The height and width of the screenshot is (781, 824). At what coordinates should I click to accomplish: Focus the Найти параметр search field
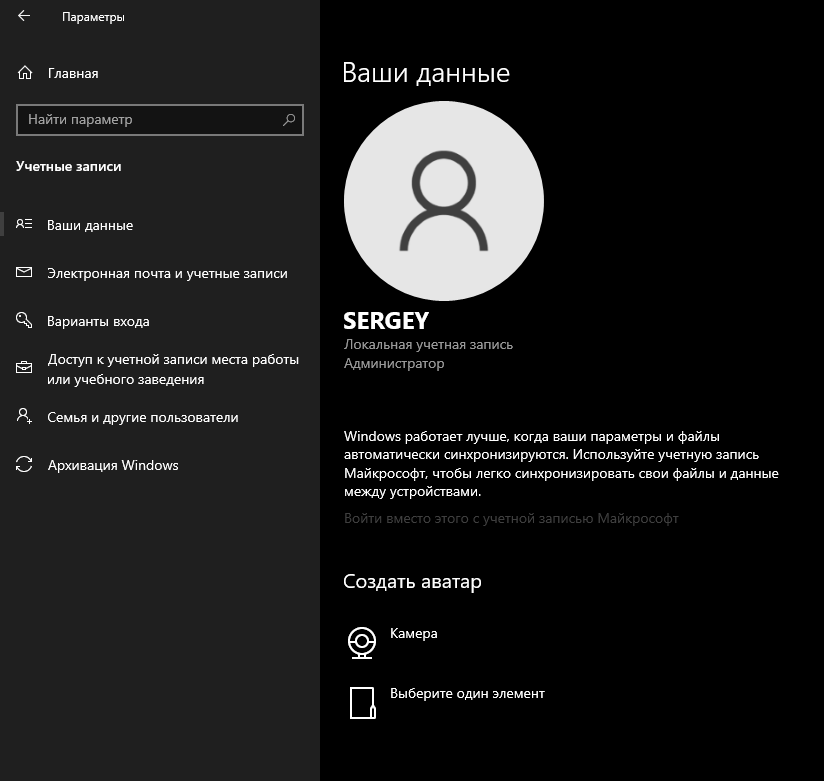(160, 120)
